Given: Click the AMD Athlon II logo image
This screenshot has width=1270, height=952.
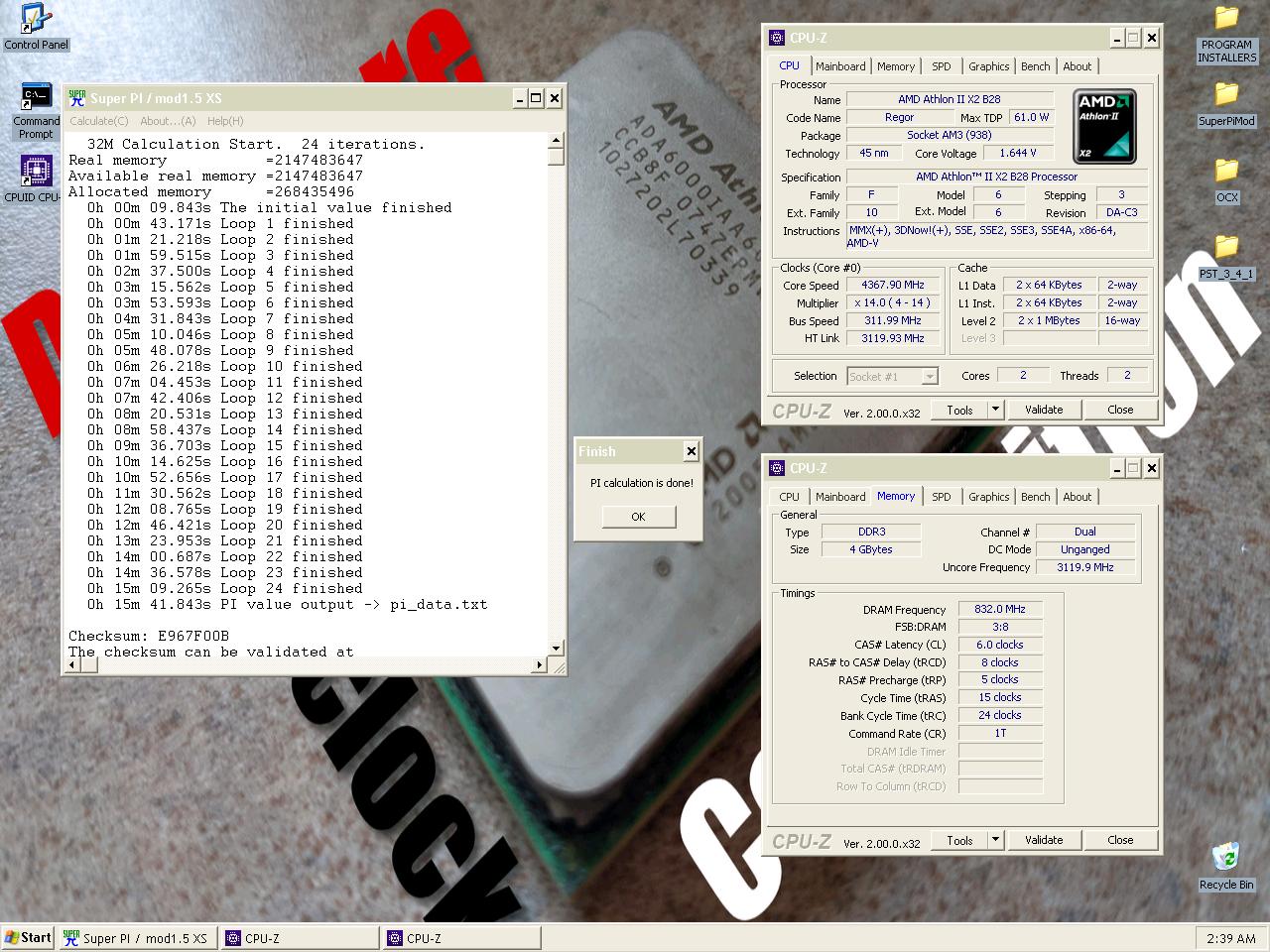Looking at the screenshot, I should tap(1104, 126).
